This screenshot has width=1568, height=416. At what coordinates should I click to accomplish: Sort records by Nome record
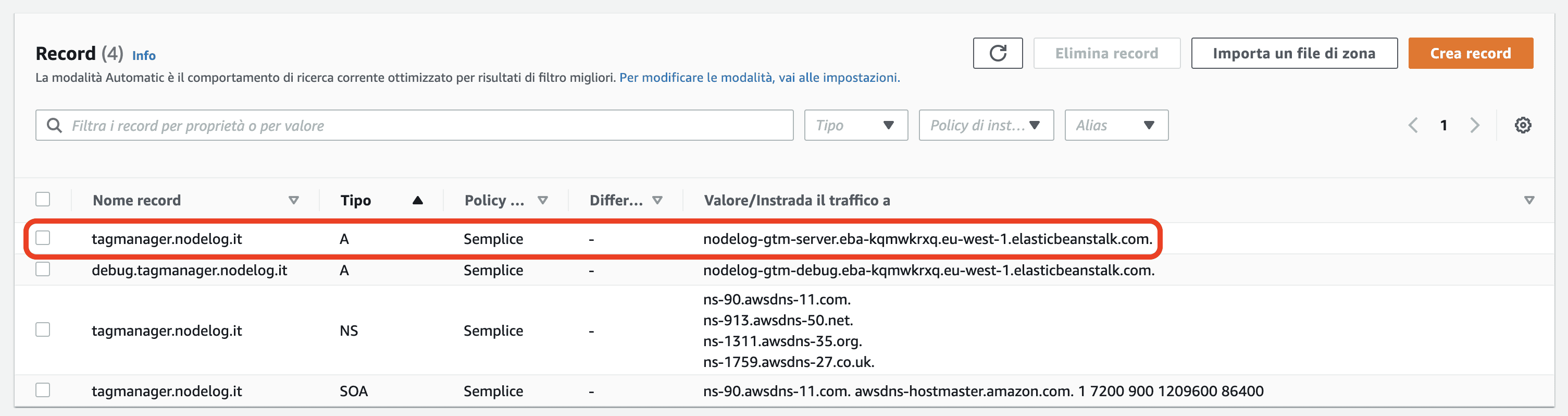[293, 200]
